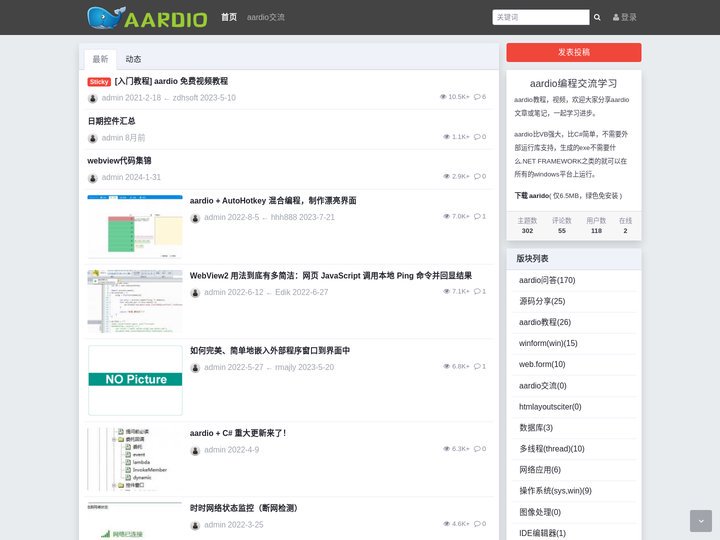The height and width of the screenshot is (540, 720).
Task: Click the 下载 aardio download link
Action: pos(532,196)
